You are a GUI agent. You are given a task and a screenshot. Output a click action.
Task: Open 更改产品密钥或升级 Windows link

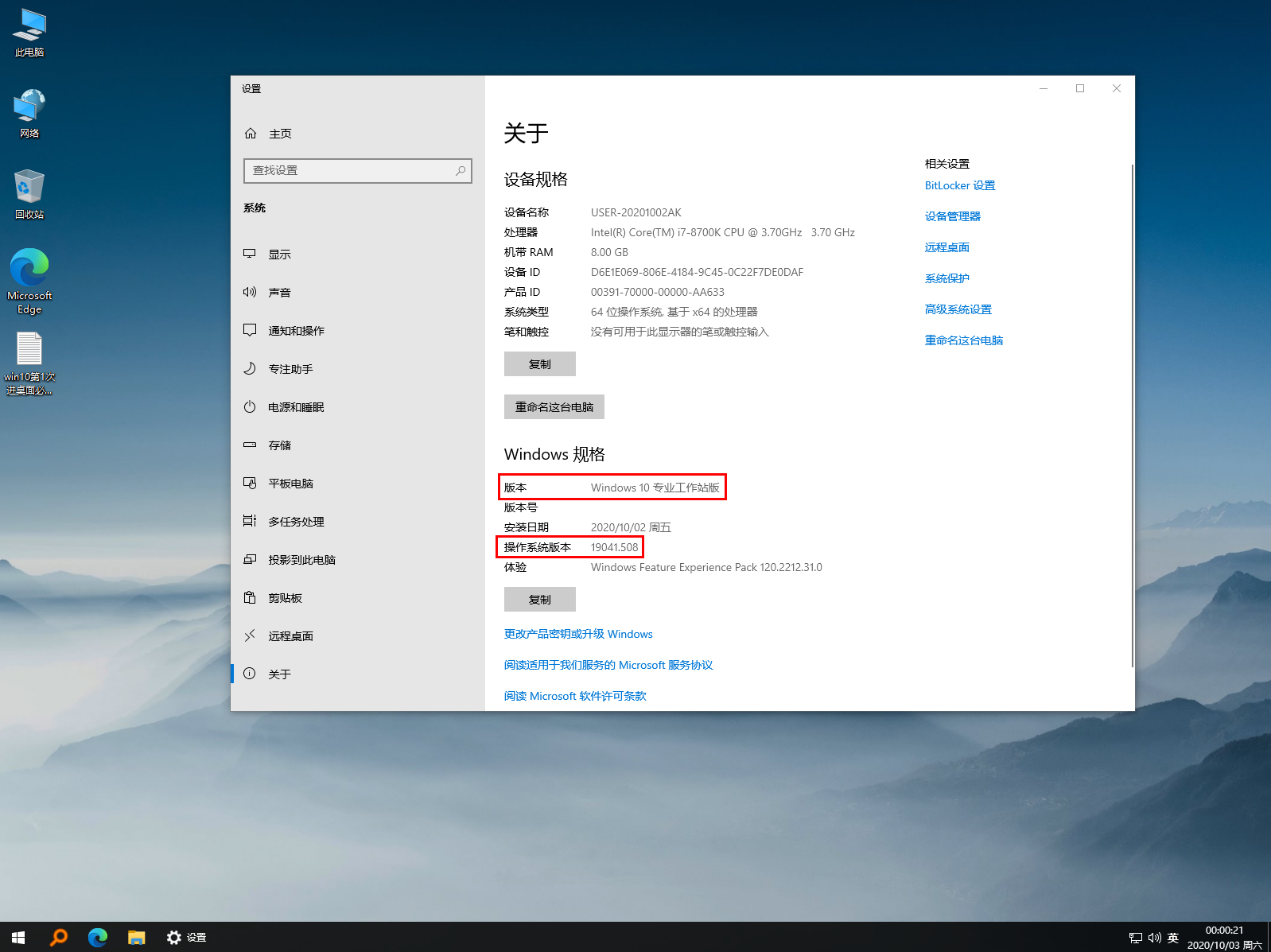pos(578,634)
